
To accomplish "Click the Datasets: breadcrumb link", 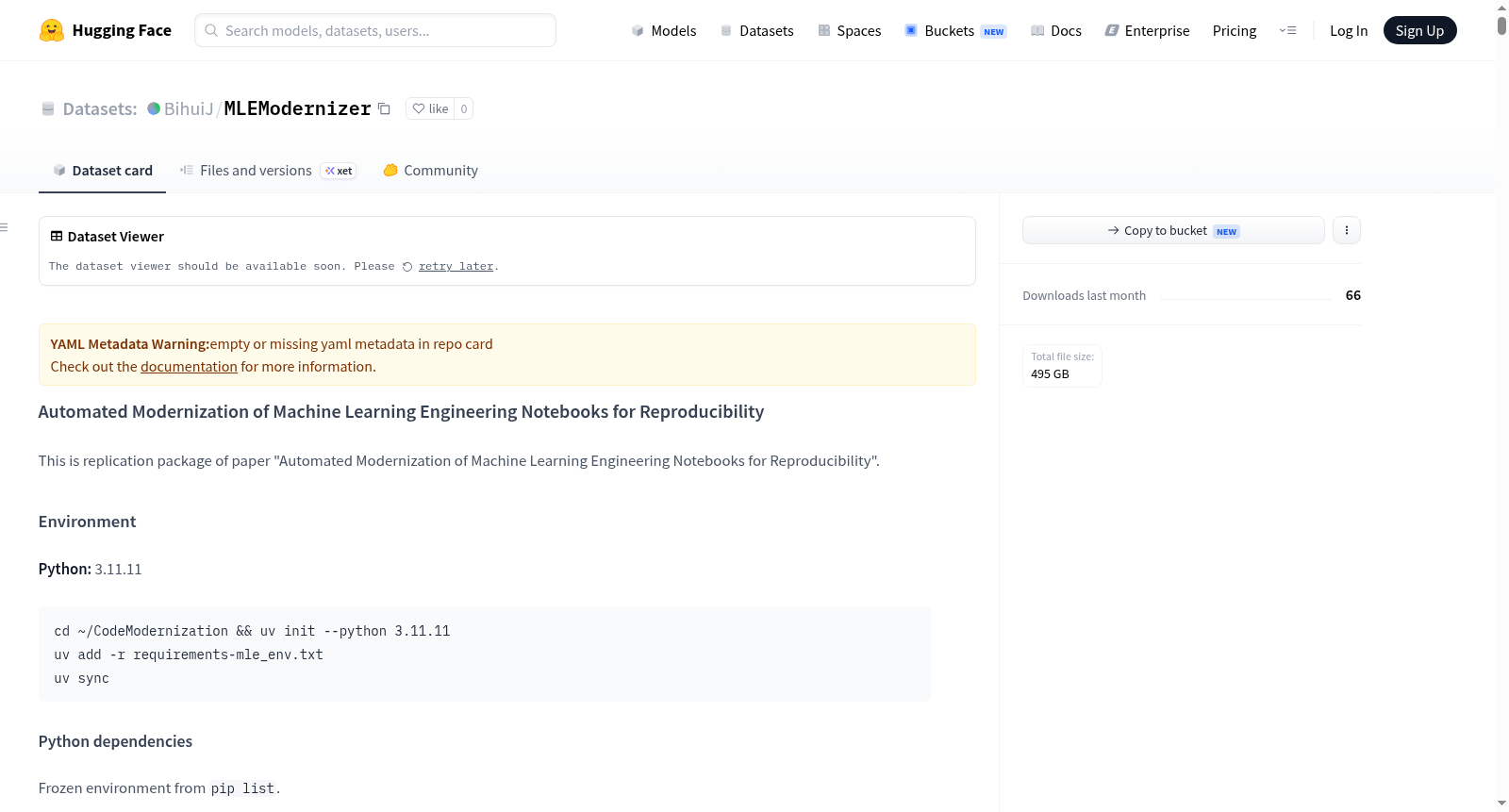I will tap(100, 108).
